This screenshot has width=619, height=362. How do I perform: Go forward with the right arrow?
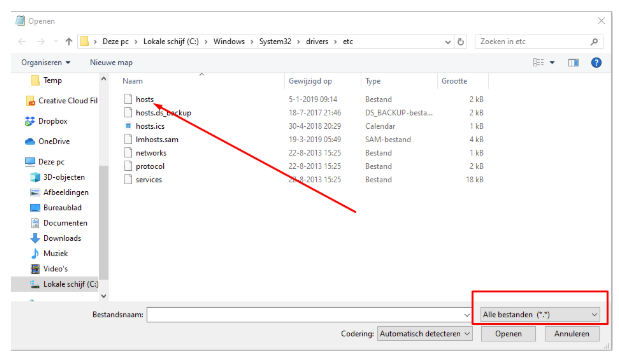pyautogui.click(x=40, y=41)
